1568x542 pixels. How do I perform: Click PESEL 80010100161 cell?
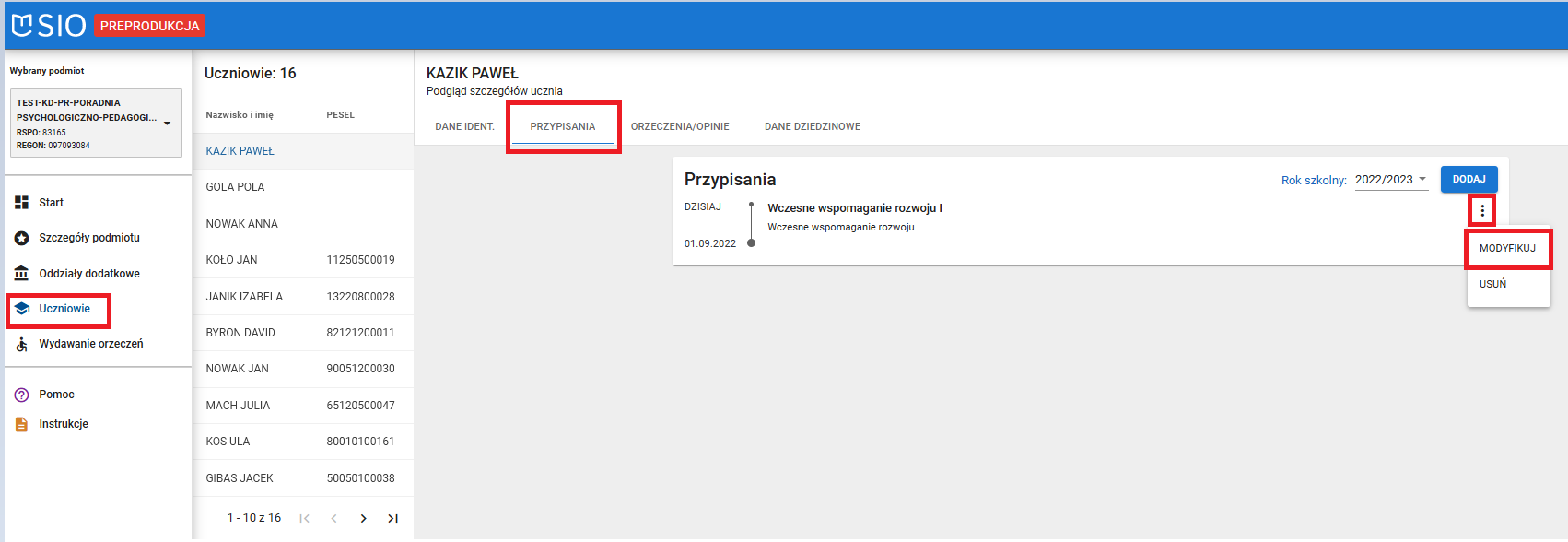360,442
